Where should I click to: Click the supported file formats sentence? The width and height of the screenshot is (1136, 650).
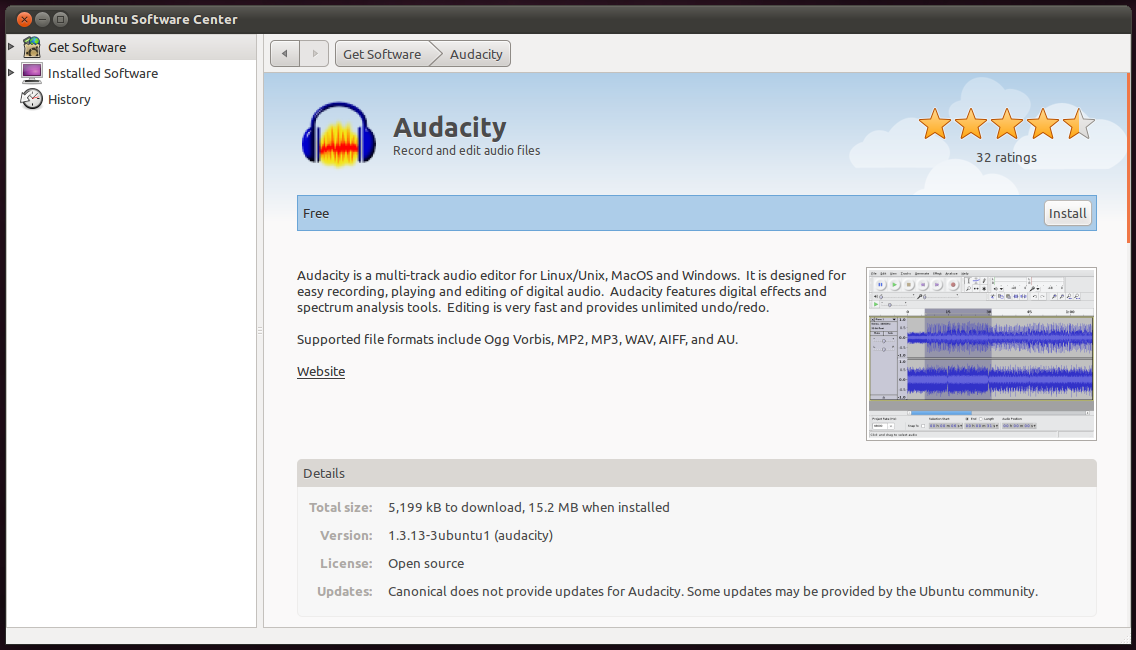pos(517,339)
